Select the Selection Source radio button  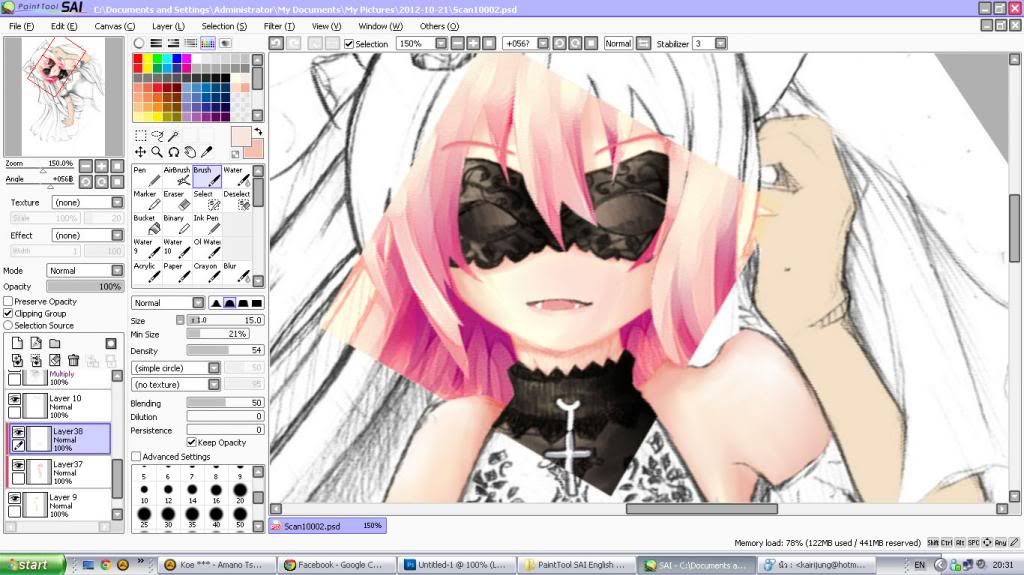coord(8,325)
